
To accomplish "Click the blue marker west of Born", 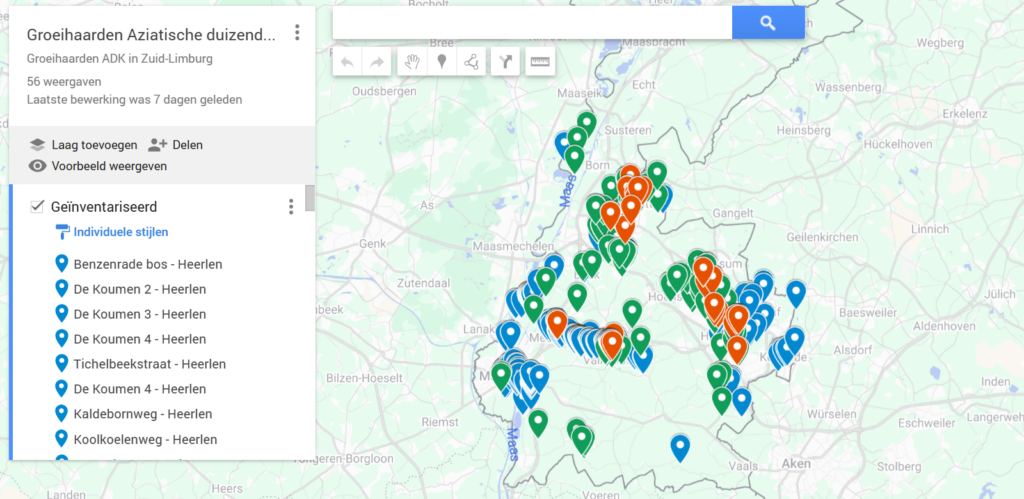I will (563, 144).
